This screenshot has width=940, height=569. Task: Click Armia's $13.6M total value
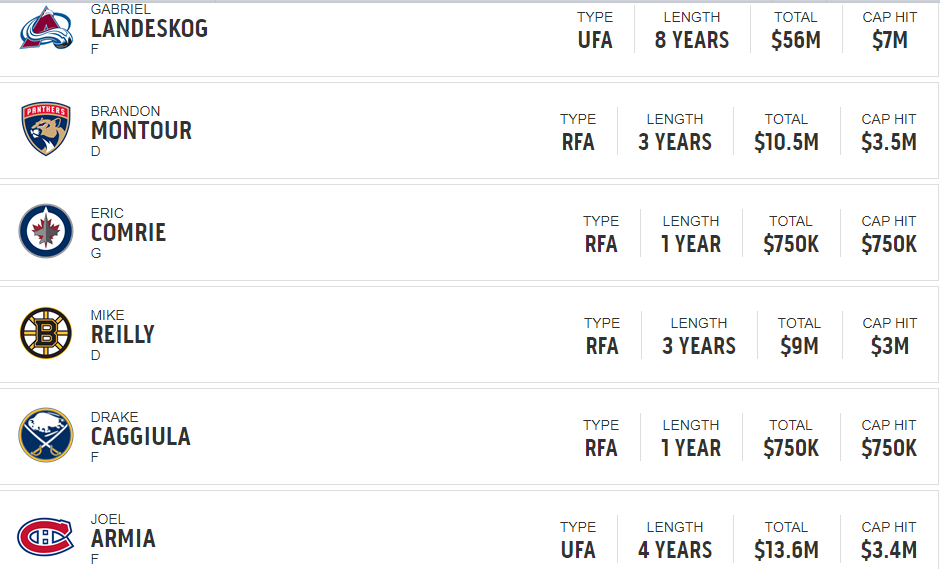click(x=786, y=550)
